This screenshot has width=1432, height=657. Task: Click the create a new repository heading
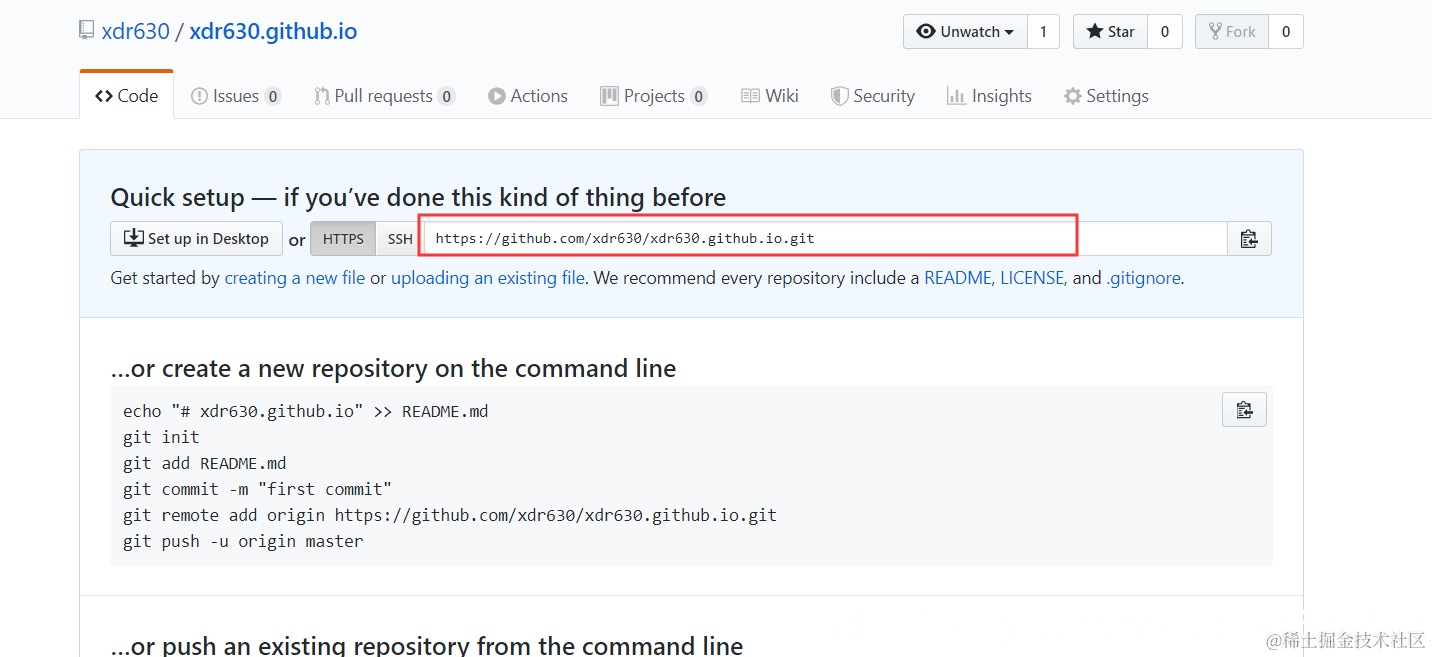[x=393, y=368]
